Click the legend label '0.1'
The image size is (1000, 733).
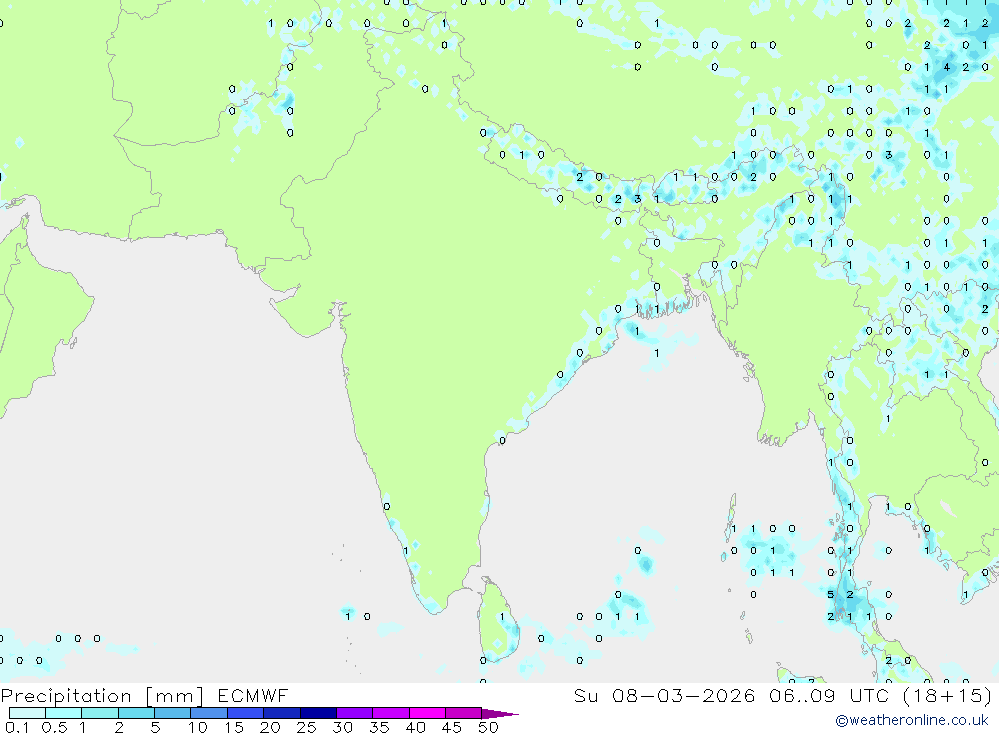coord(17,727)
